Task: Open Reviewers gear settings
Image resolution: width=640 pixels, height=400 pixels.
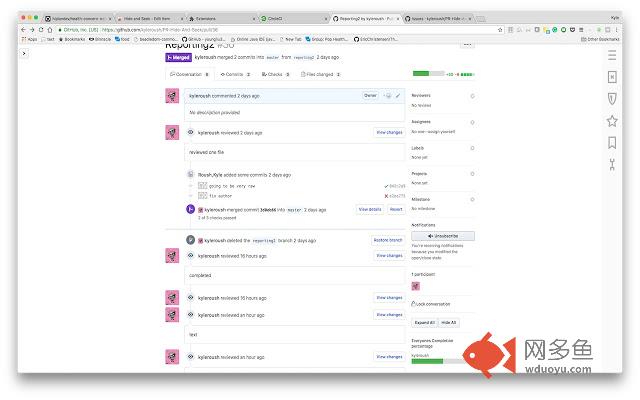Action: point(472,96)
